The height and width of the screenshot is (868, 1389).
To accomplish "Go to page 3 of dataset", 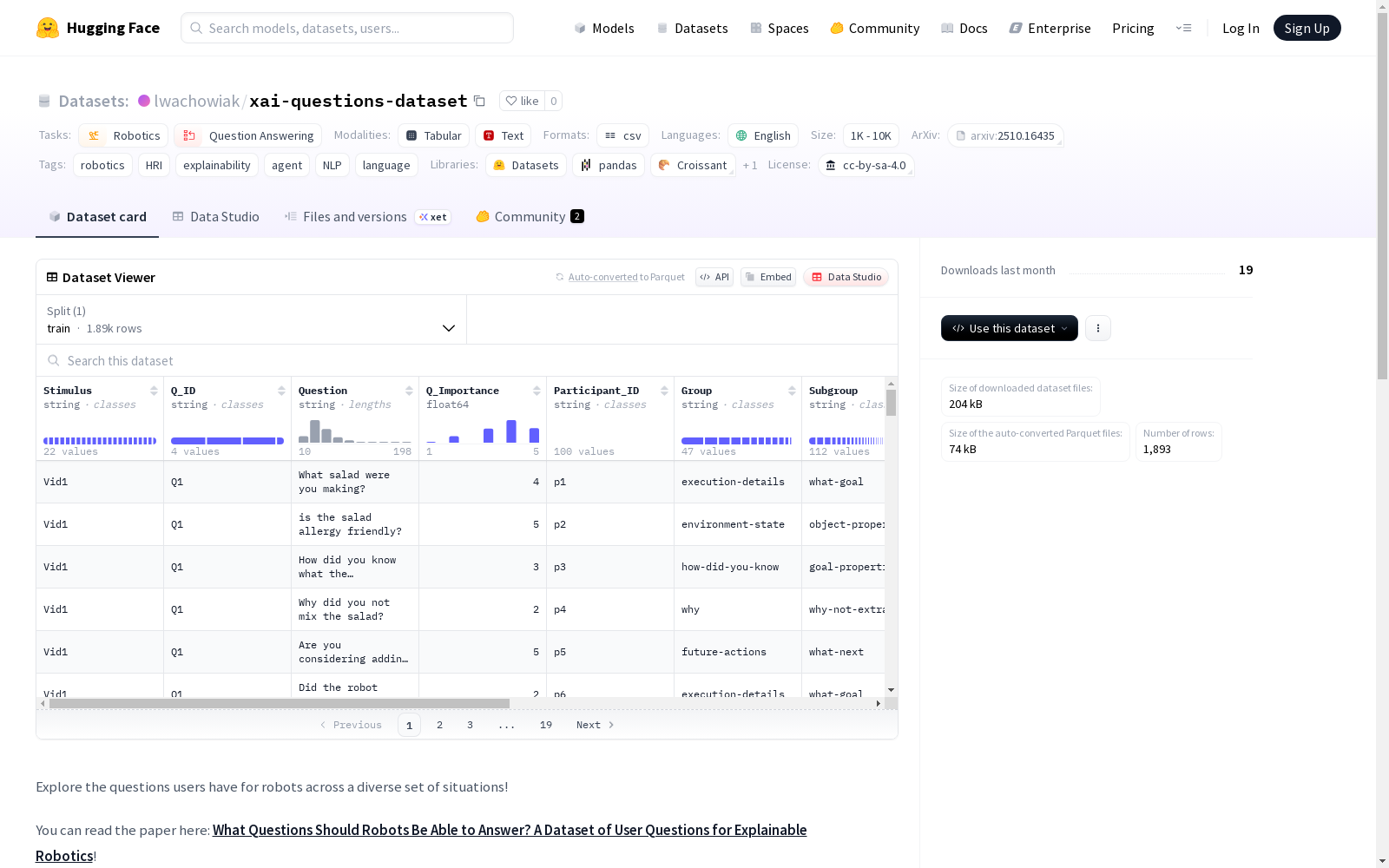I will (x=470, y=725).
